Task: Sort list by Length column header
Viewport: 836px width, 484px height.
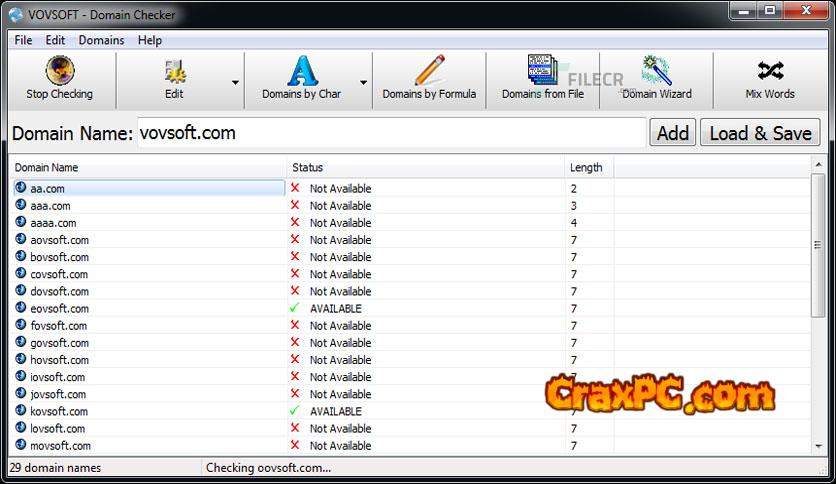Action: pos(587,167)
